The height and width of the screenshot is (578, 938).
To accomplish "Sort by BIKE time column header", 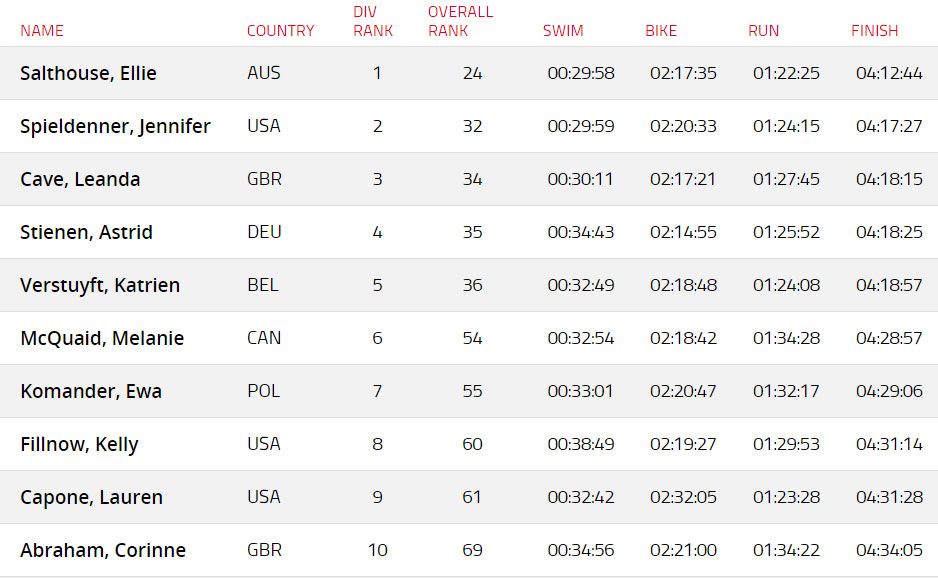I will pyautogui.click(x=661, y=31).
